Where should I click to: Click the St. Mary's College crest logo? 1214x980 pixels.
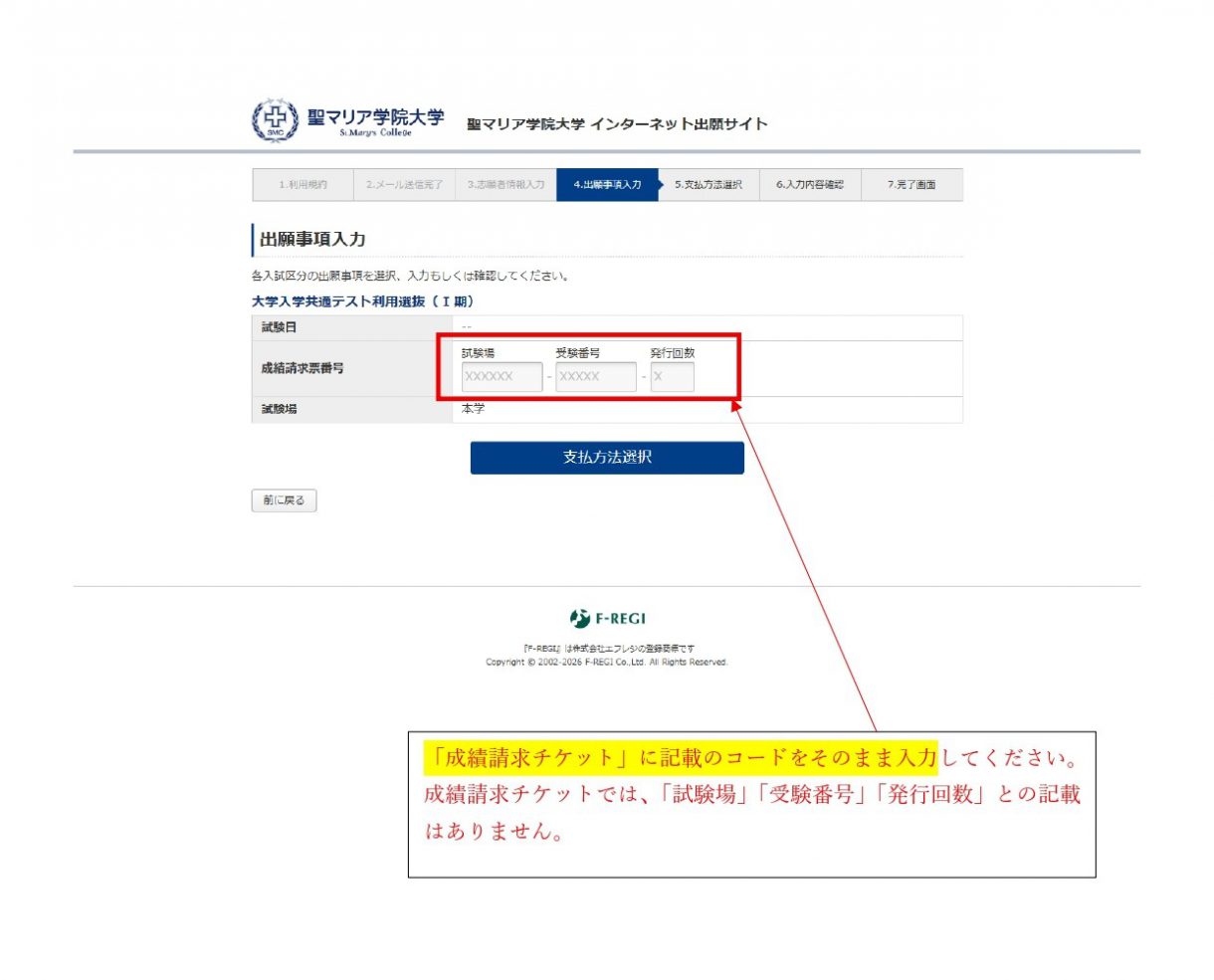[x=275, y=120]
